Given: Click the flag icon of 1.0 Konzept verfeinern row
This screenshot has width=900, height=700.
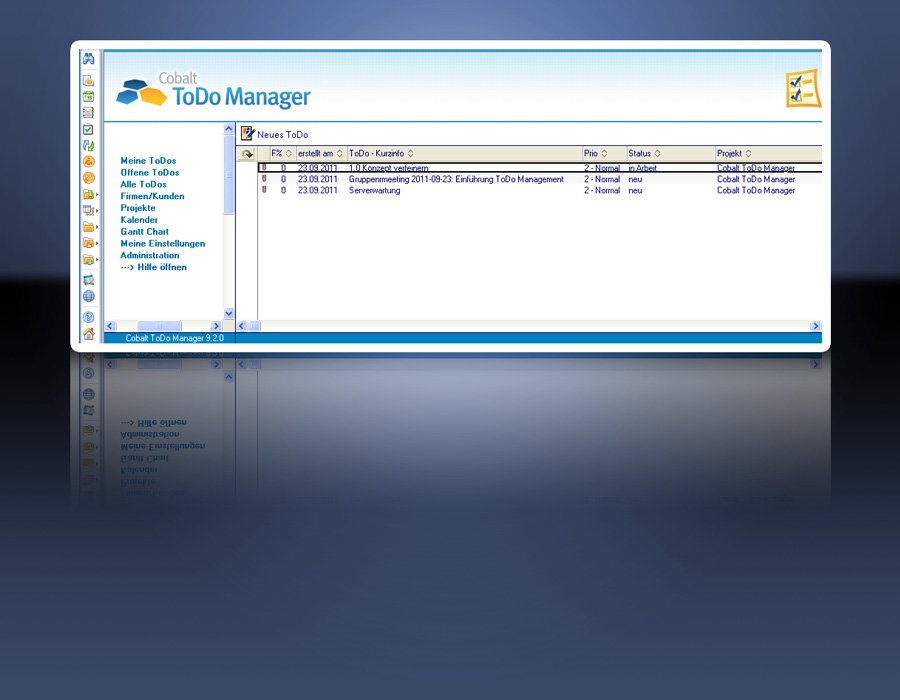Looking at the screenshot, I should 264,168.
